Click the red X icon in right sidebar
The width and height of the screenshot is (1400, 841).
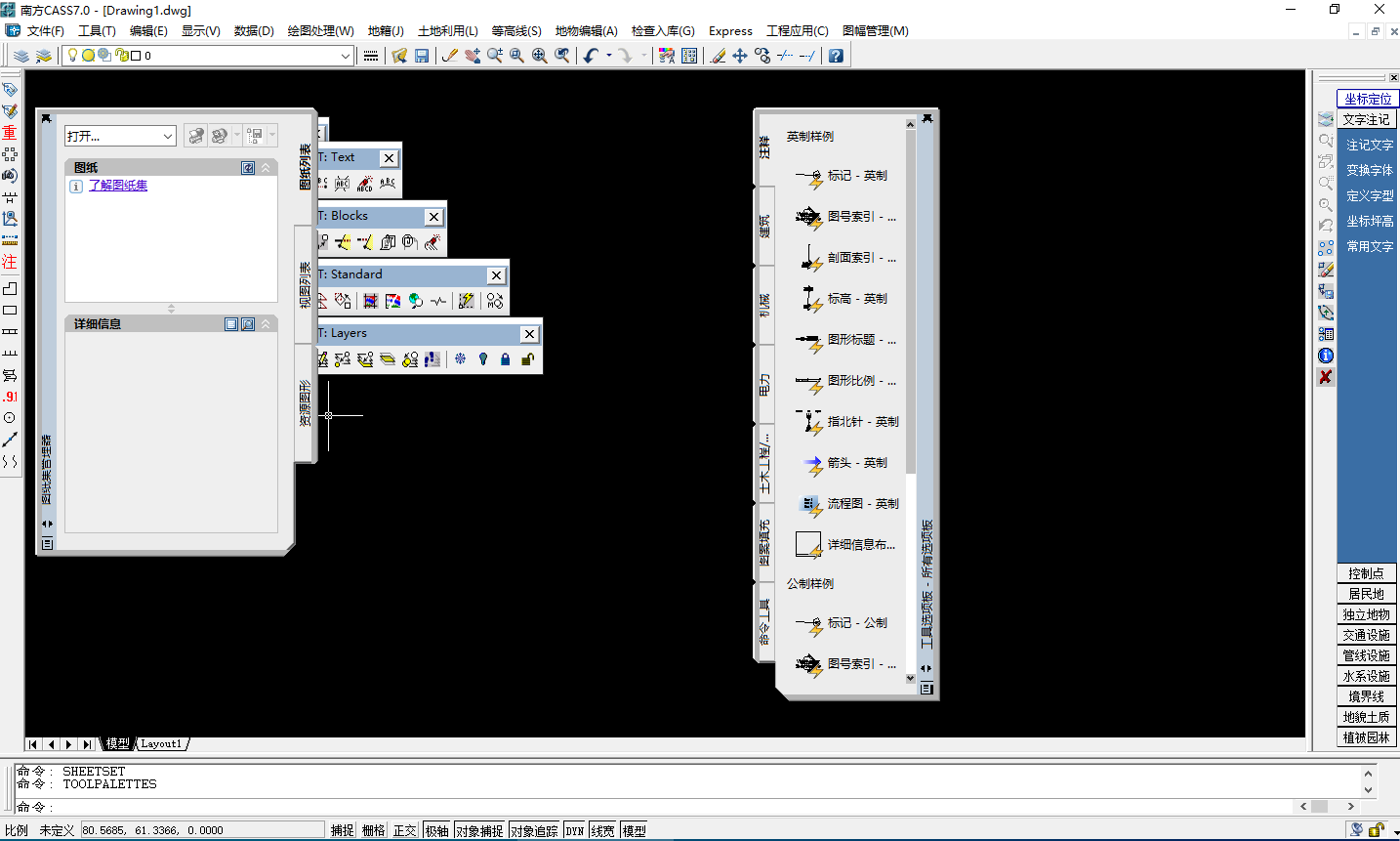click(1325, 377)
